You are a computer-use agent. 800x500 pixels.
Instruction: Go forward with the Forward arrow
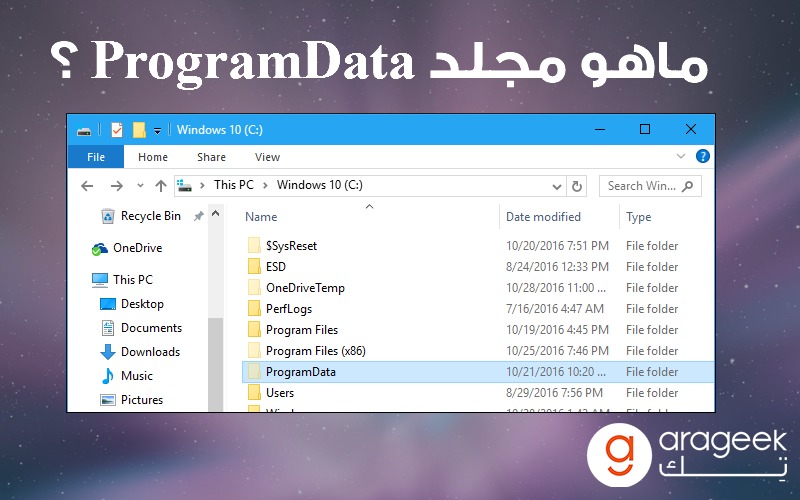point(117,186)
